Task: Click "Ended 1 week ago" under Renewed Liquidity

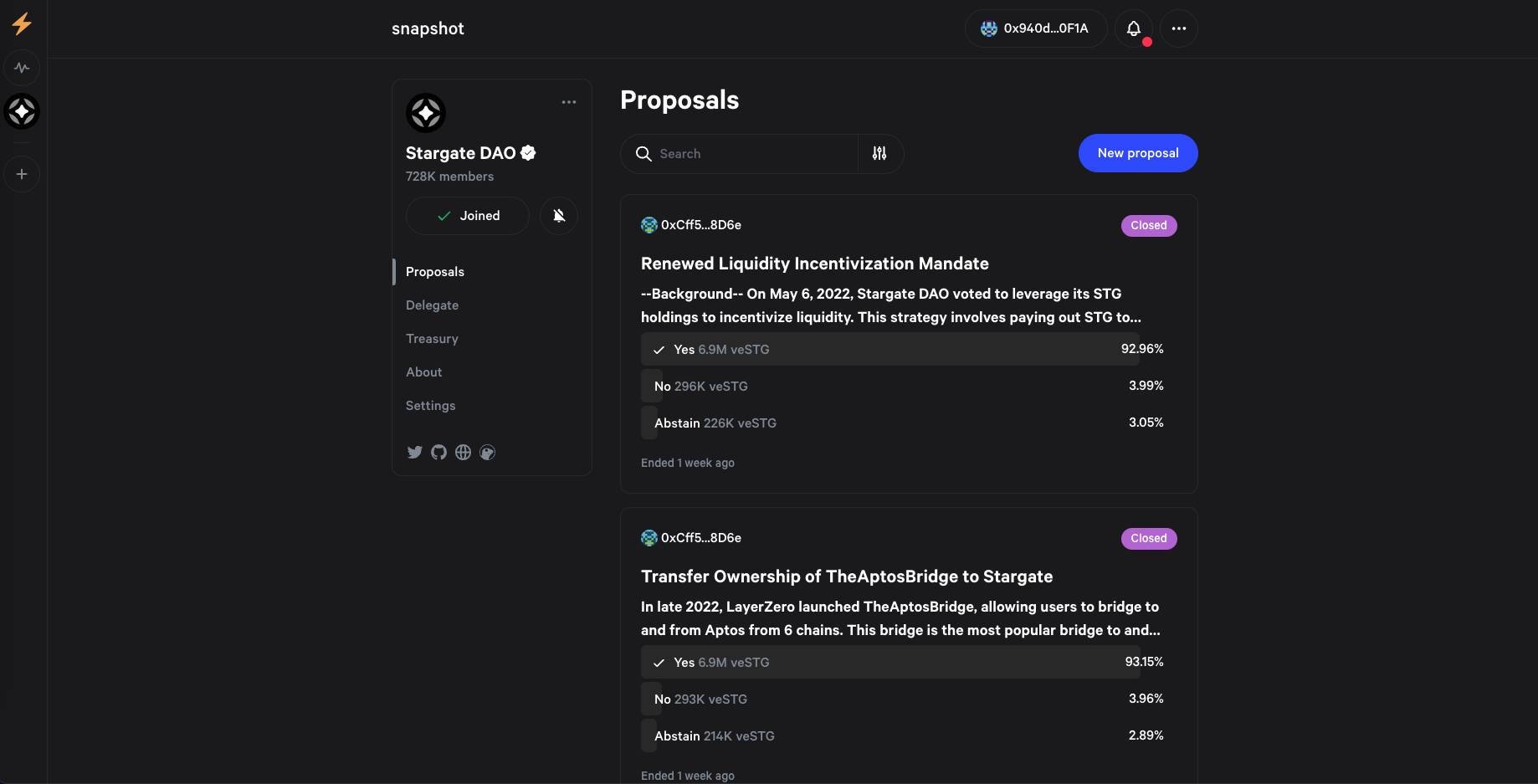Action: pos(688,463)
